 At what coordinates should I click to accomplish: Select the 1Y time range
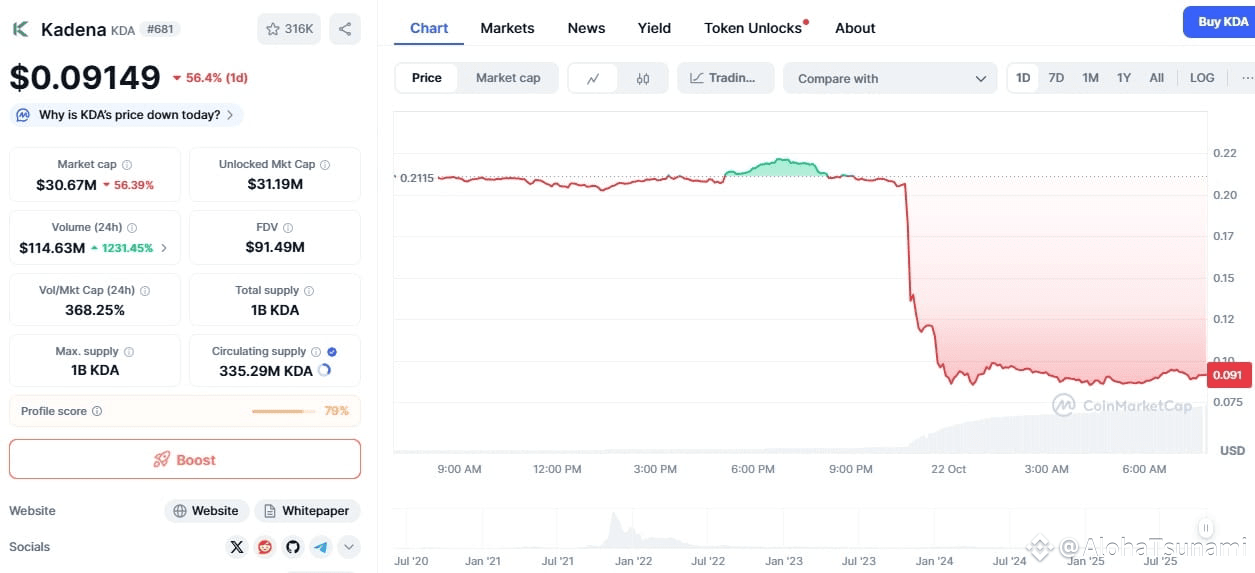coord(1124,78)
